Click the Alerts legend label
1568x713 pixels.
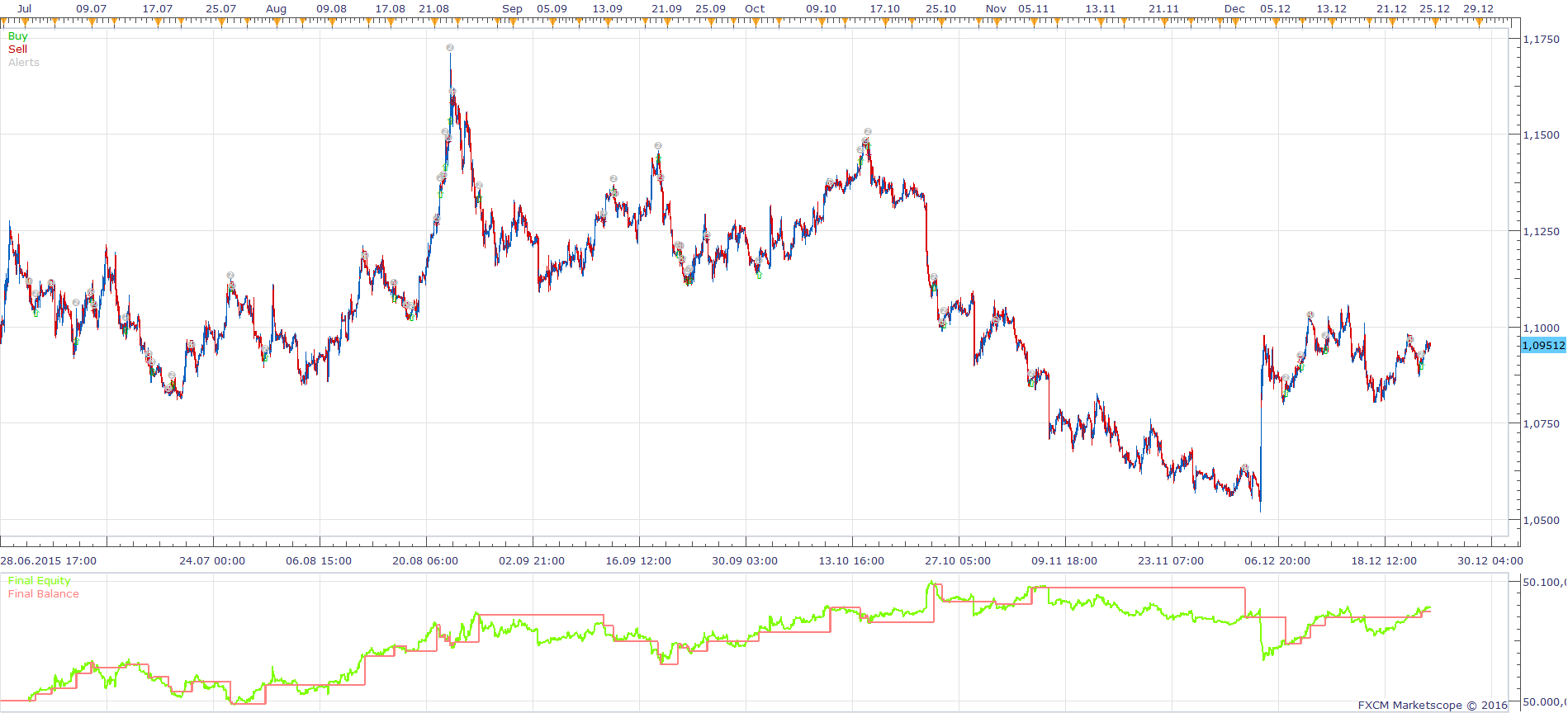pyautogui.click(x=24, y=63)
